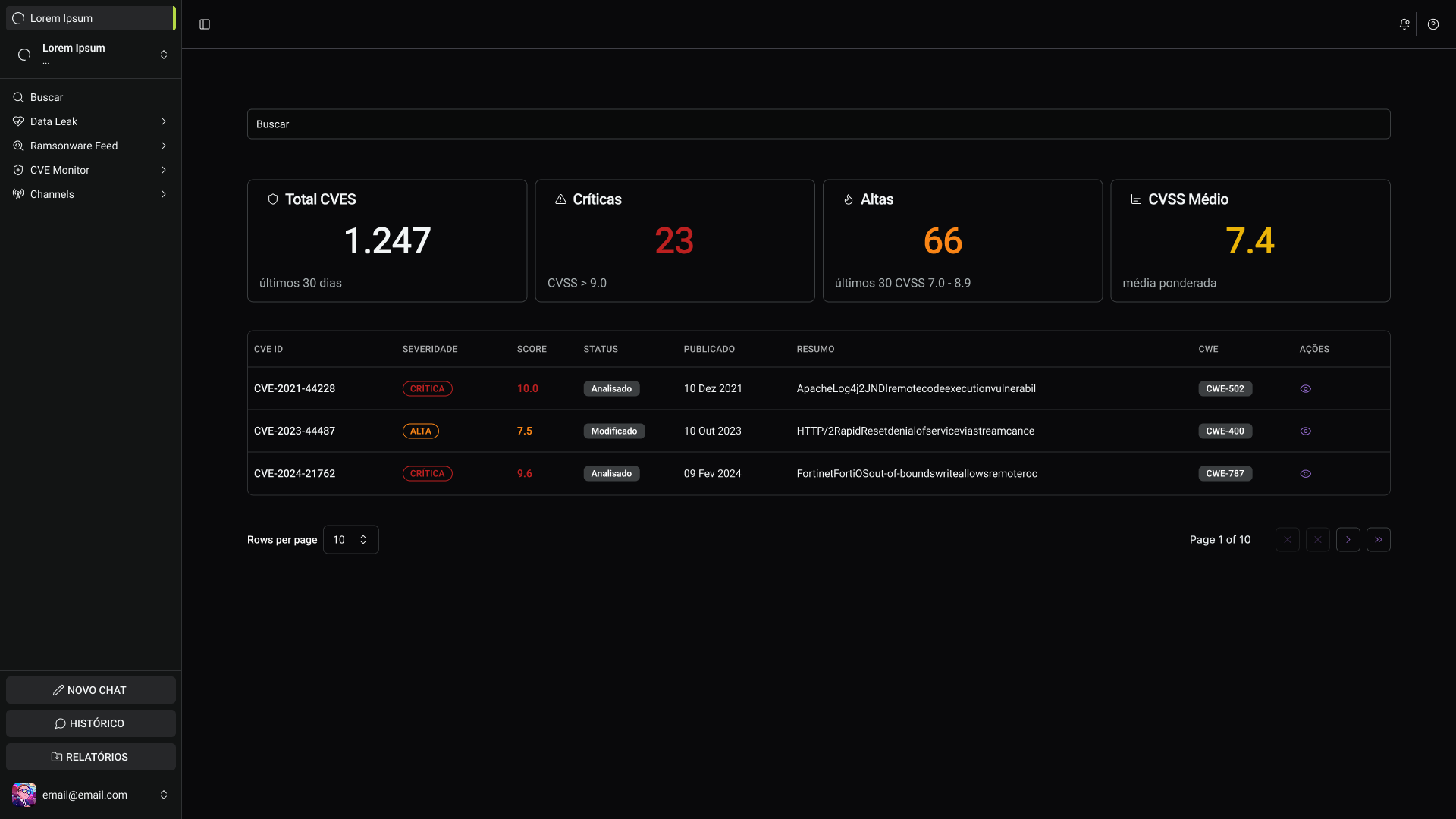View details of CVE-2024-21762

(x=1305, y=473)
